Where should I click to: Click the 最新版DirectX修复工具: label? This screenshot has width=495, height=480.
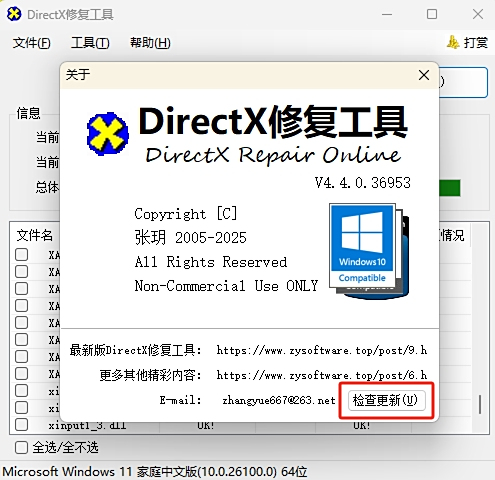[x=136, y=350]
